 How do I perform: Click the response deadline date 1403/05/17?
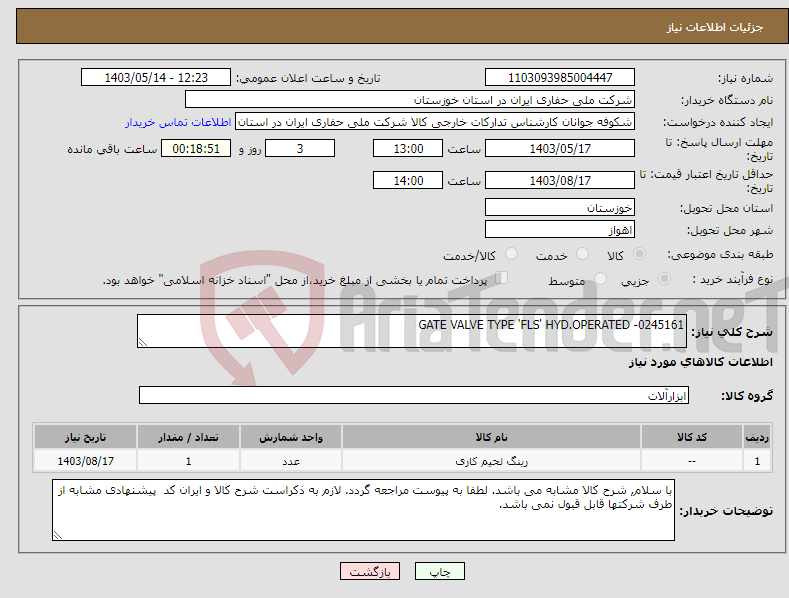[560, 148]
